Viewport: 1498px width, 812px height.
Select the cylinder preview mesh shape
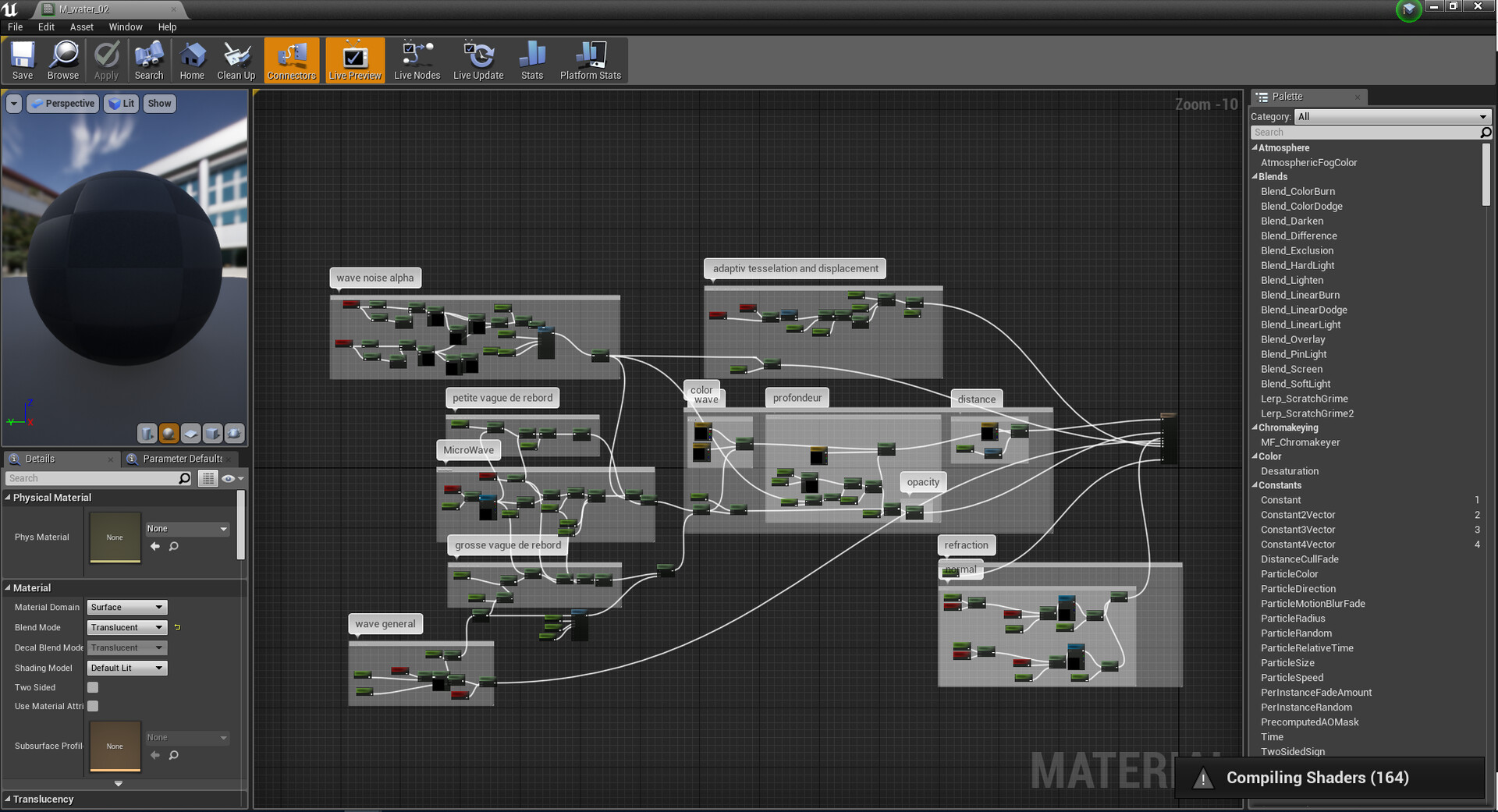(x=147, y=433)
